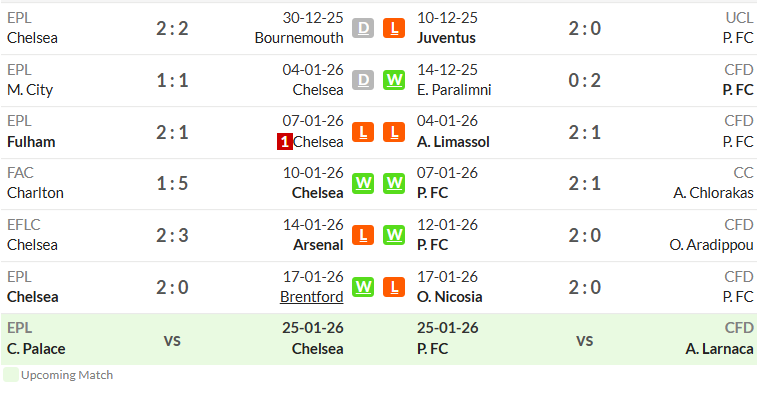
Task: Click the L badge for Fulham vs Chelsea
Action: 363,132
